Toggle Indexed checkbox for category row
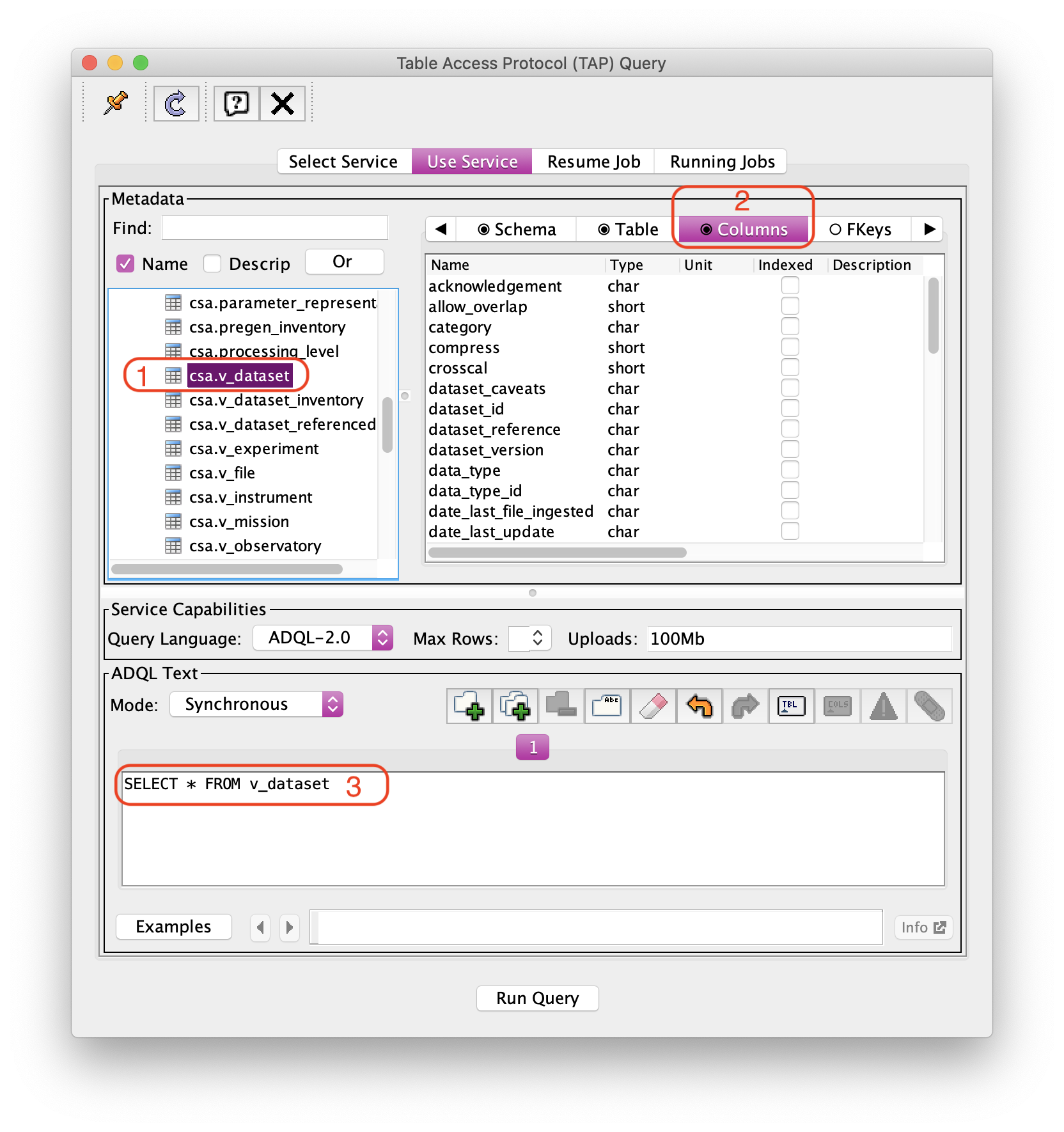Image resolution: width=1064 pixels, height=1132 pixels. click(x=790, y=326)
